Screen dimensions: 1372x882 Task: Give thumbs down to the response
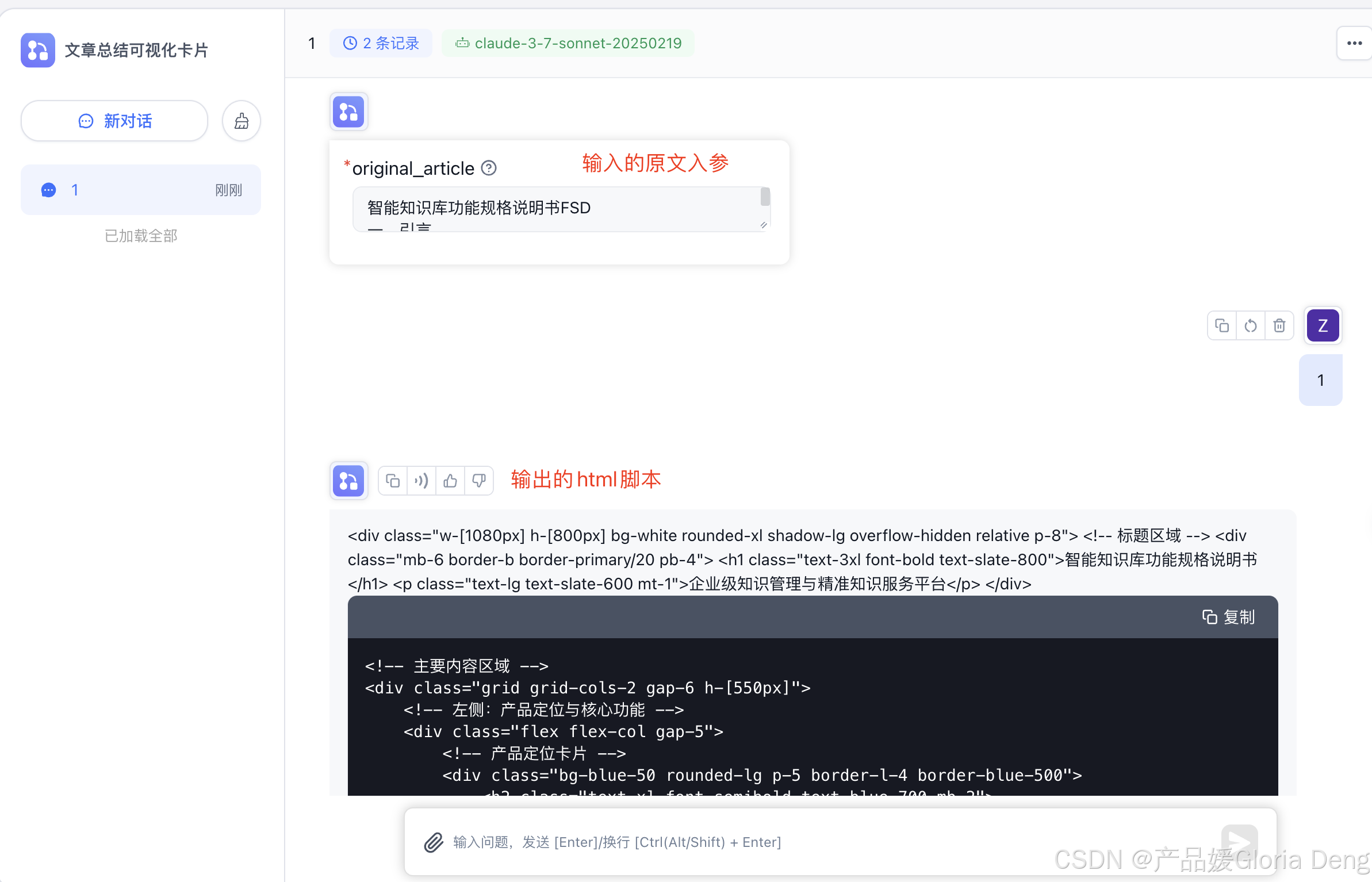[479, 481]
